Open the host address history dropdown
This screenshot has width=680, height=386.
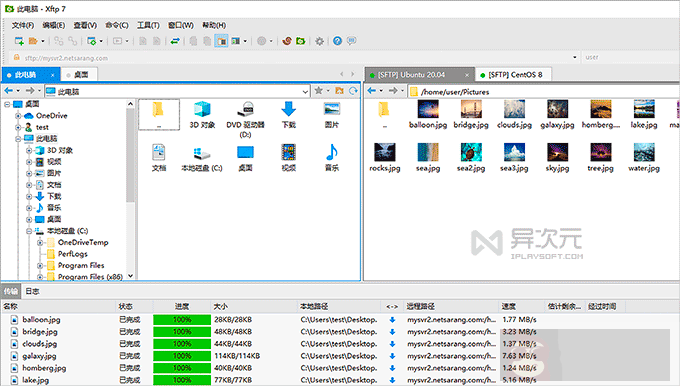point(575,57)
